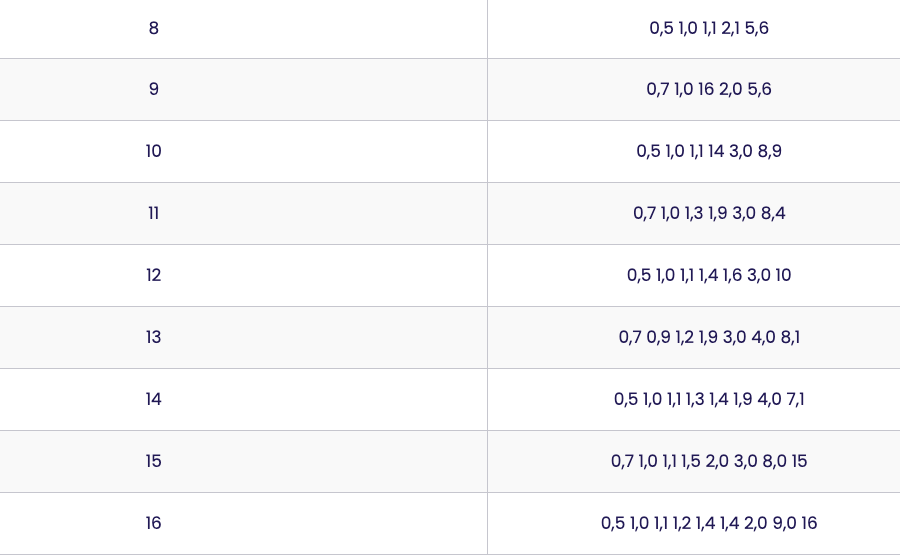The width and height of the screenshot is (900, 555).
Task: Select values cell '0,7 1,0 16 2,0 5,6'
Action: pyautogui.click(x=694, y=90)
